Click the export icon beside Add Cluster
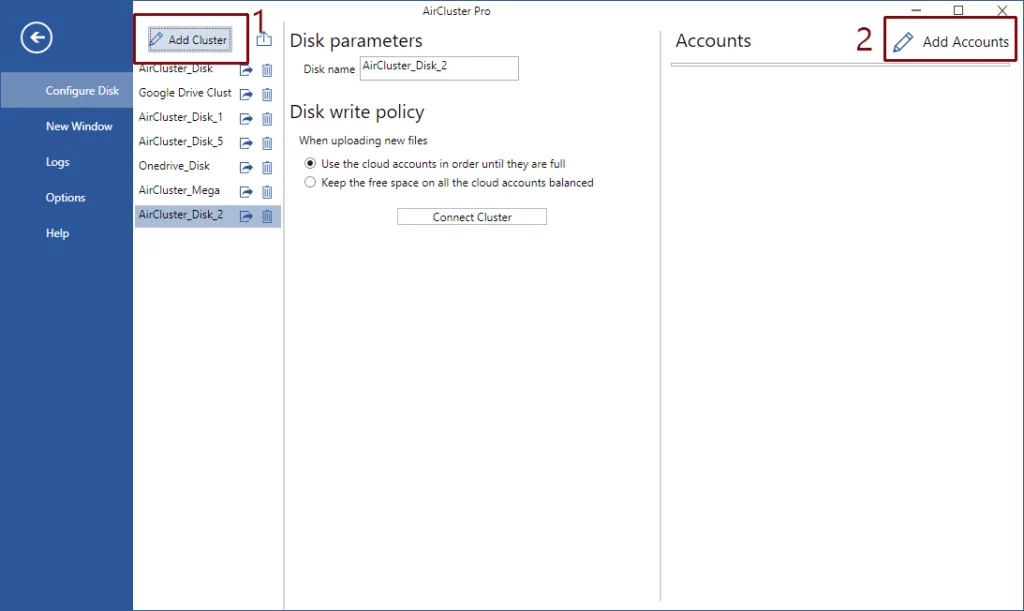This screenshot has width=1024, height=611. 264,40
